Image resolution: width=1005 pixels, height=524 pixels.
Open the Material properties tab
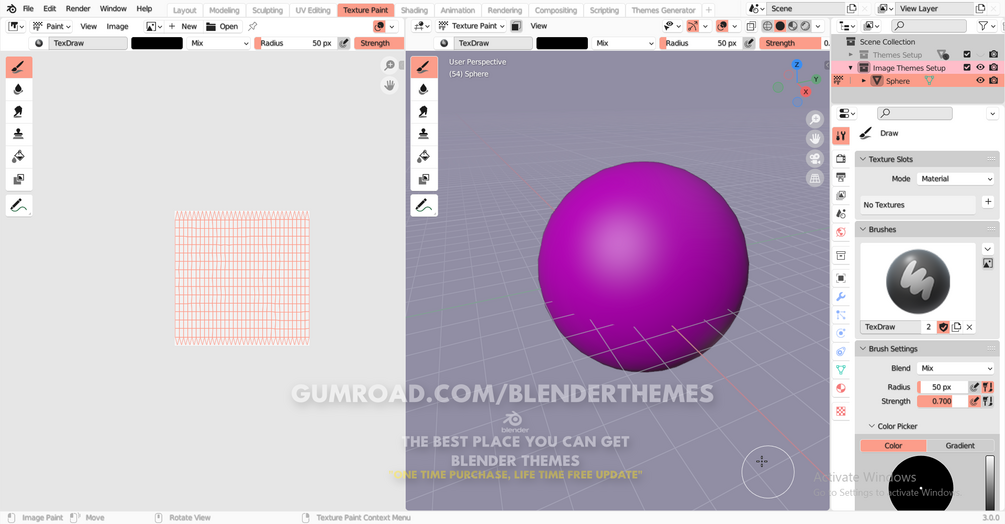click(x=841, y=388)
